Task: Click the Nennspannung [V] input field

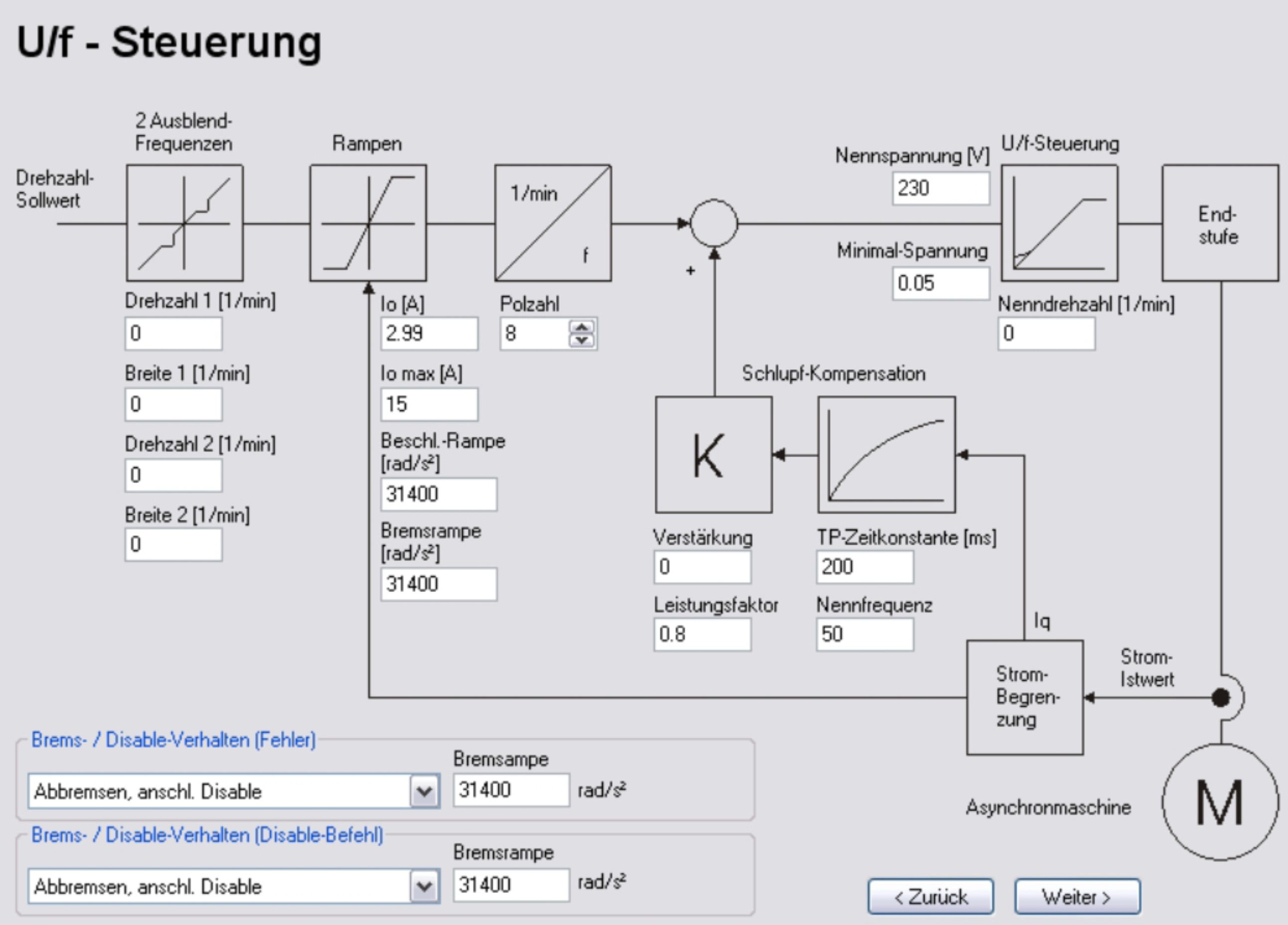Action: pyautogui.click(x=940, y=188)
